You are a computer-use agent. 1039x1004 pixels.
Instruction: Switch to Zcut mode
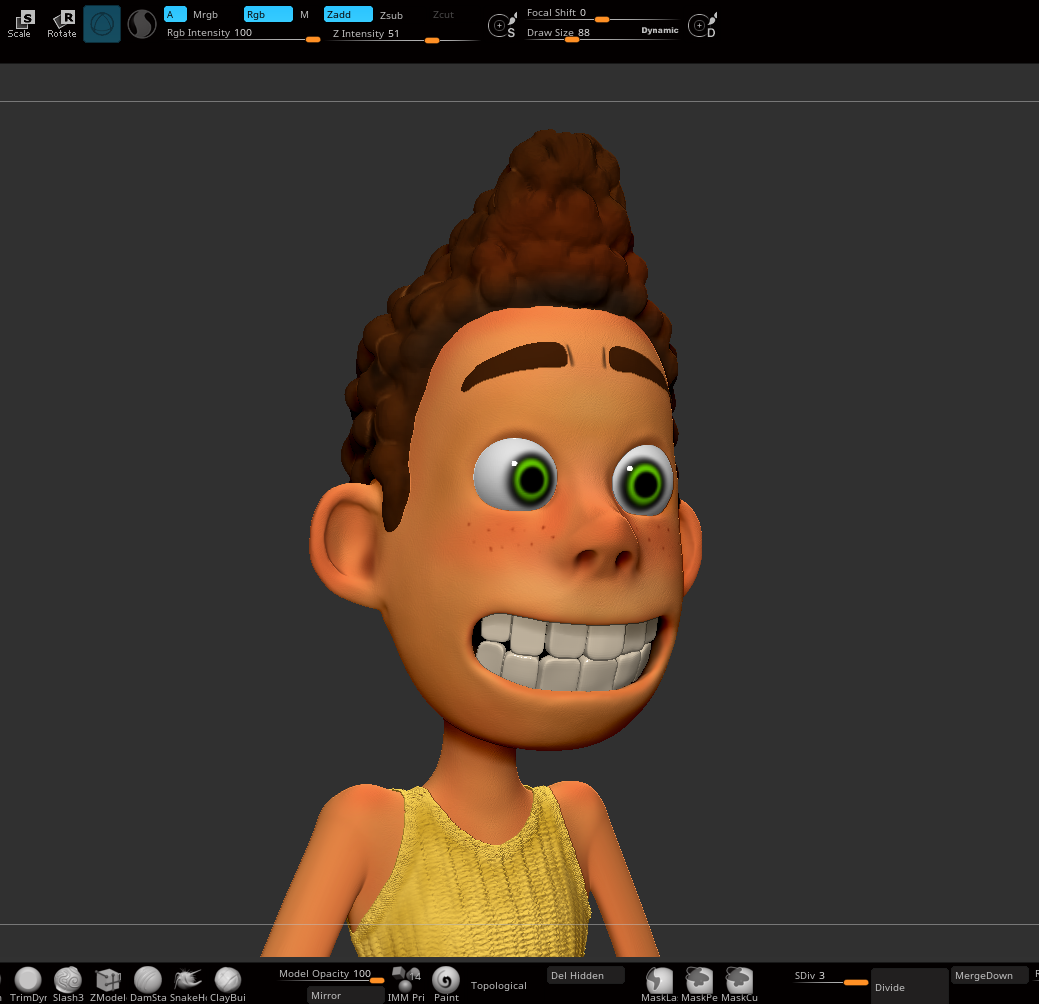coord(443,15)
